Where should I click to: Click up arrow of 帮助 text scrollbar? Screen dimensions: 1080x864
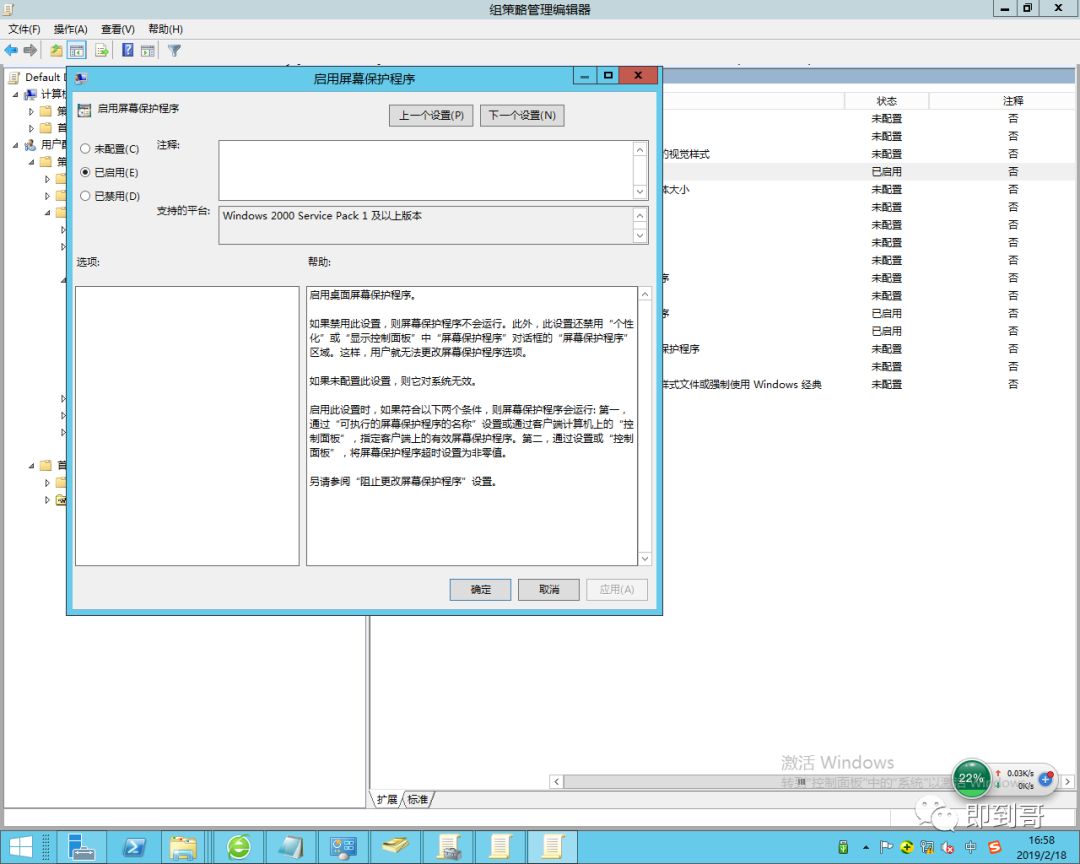click(645, 294)
